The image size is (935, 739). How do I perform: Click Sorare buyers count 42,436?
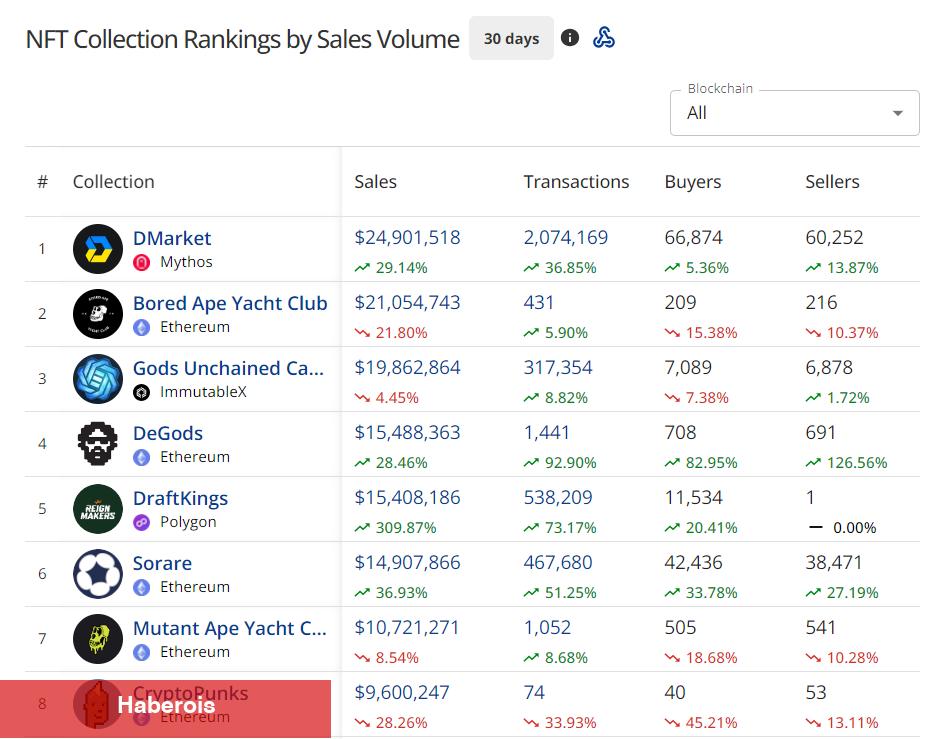point(693,563)
